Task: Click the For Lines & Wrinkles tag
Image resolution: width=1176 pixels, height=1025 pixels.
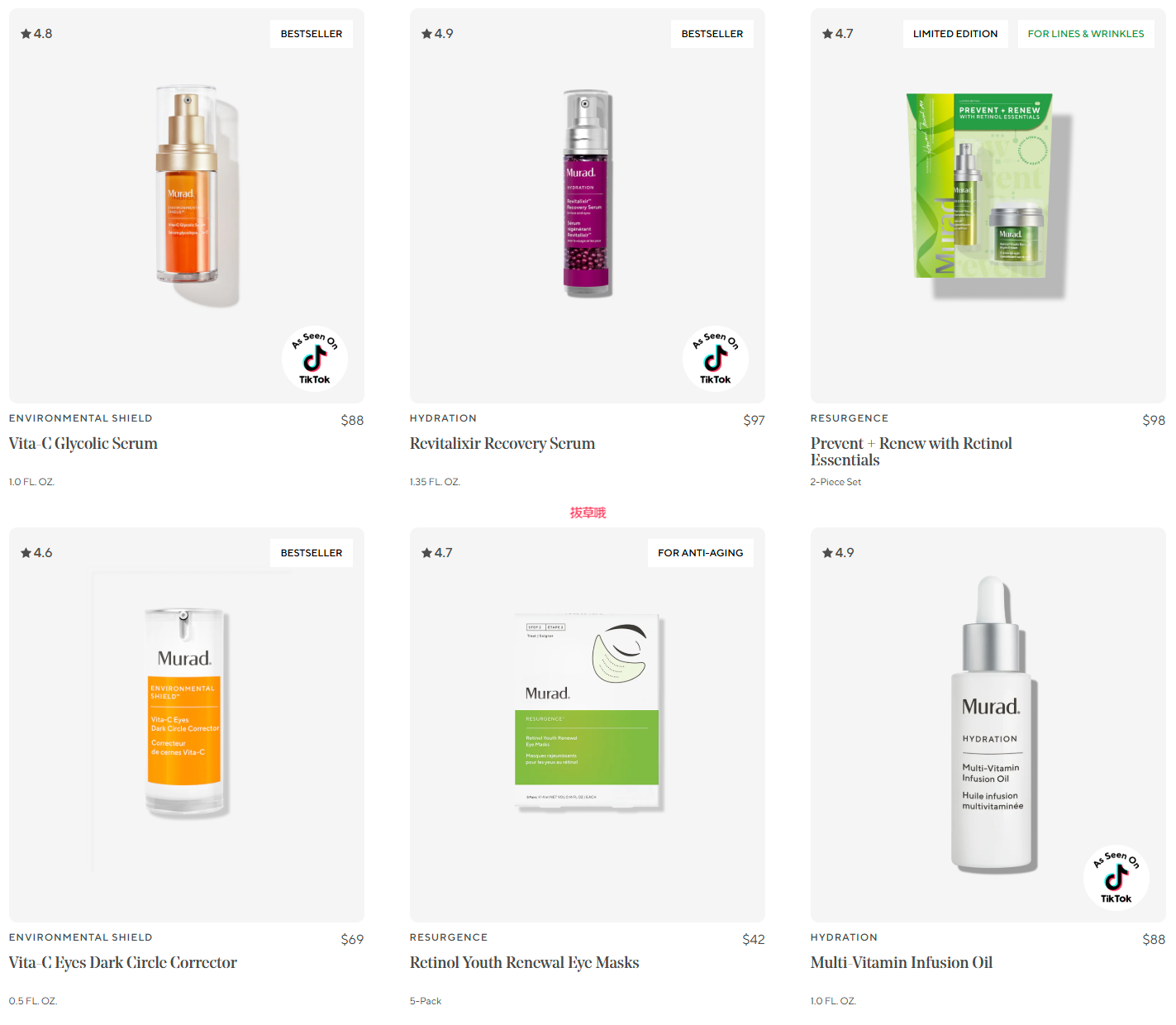Action: pos(1086,34)
